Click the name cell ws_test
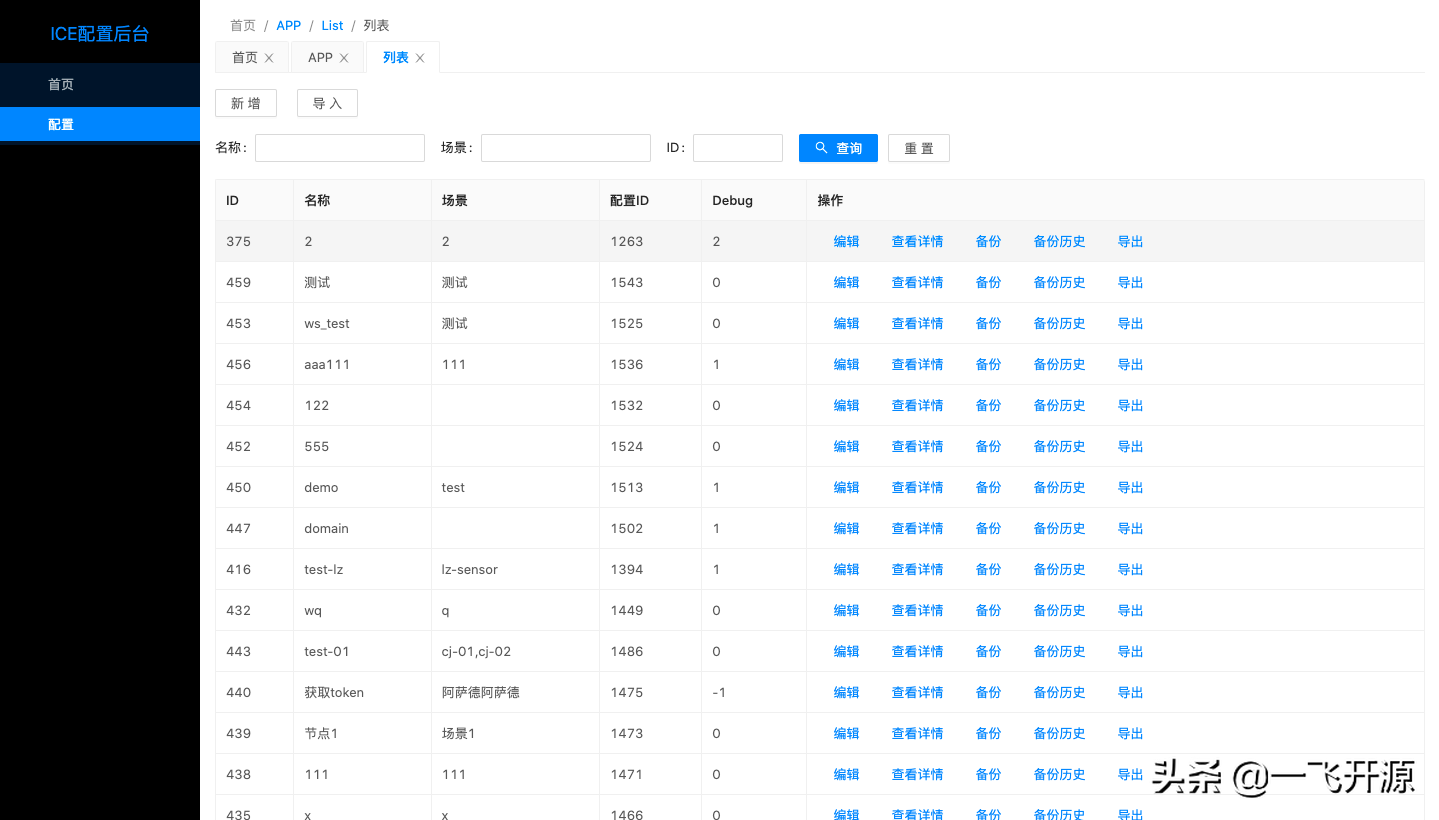 [x=327, y=323]
